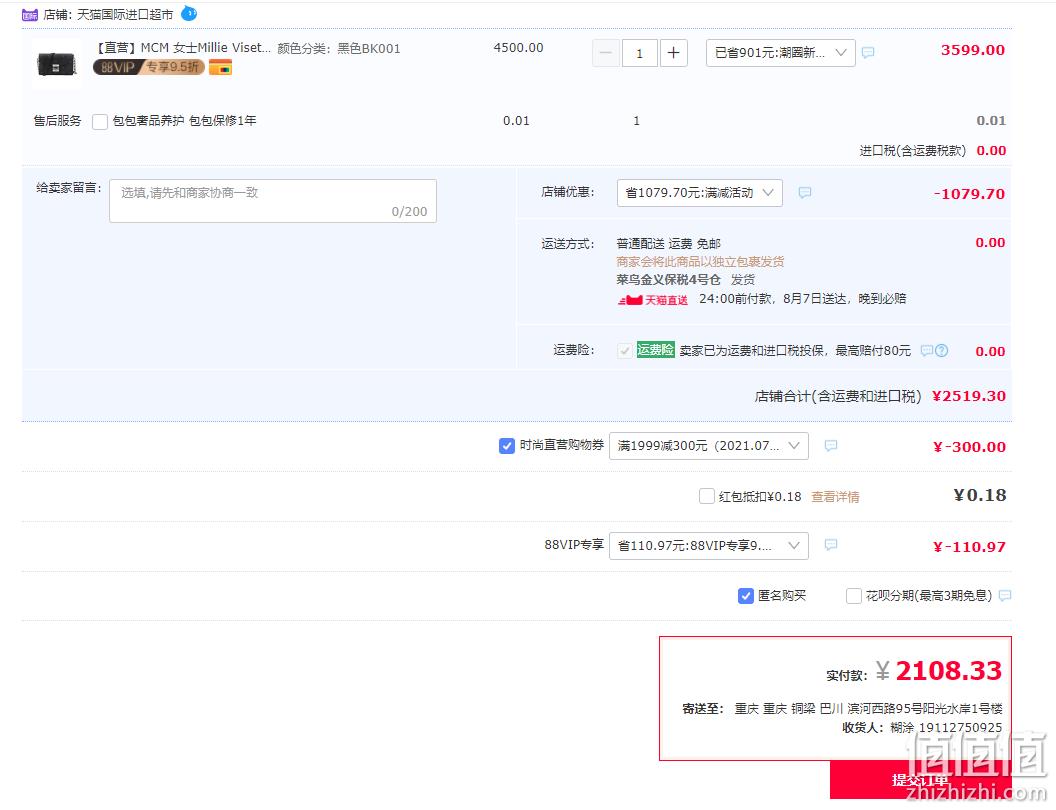Decrease quantity with the minus button

605,53
